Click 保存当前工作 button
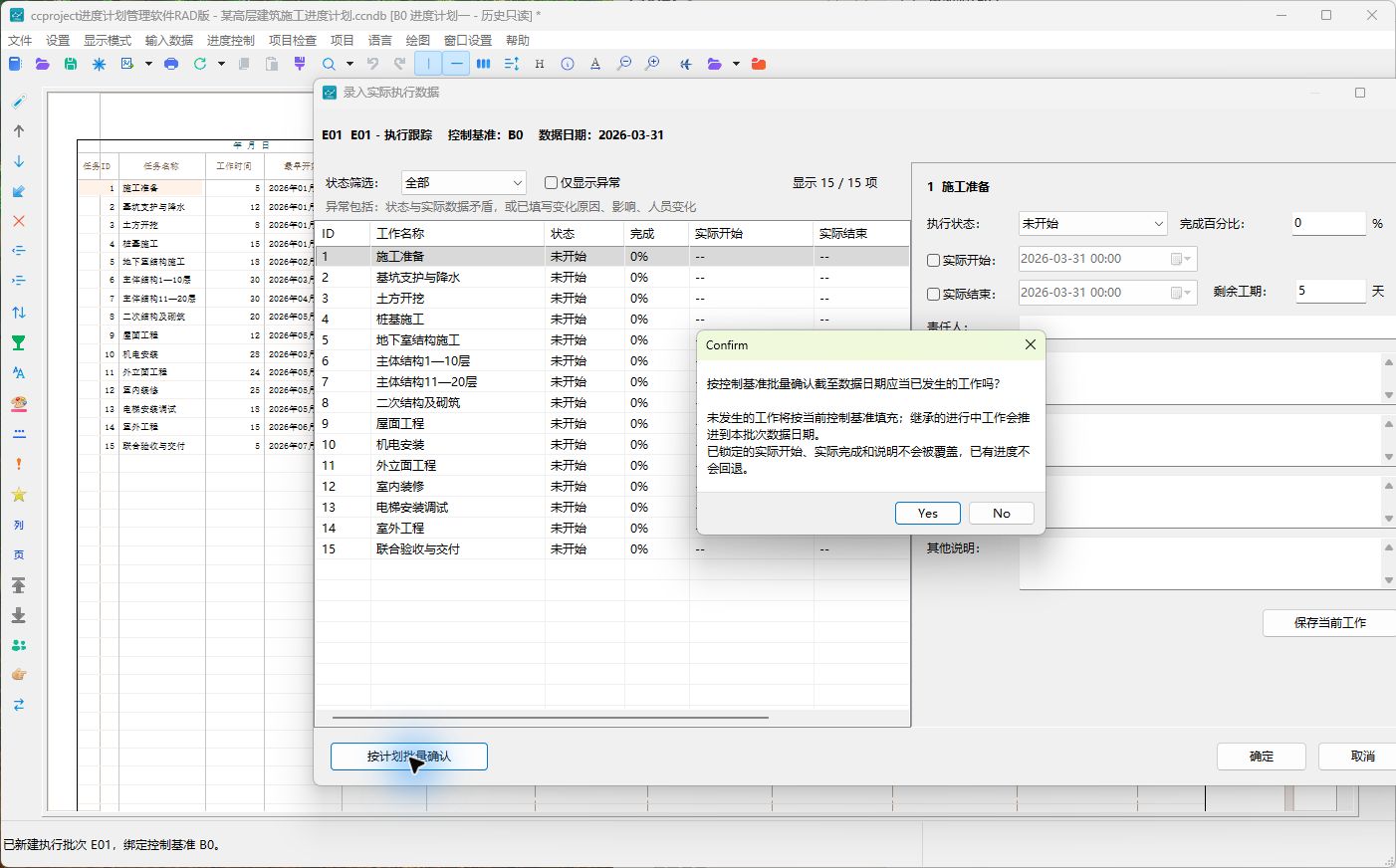This screenshot has width=1396, height=868. [1329, 623]
